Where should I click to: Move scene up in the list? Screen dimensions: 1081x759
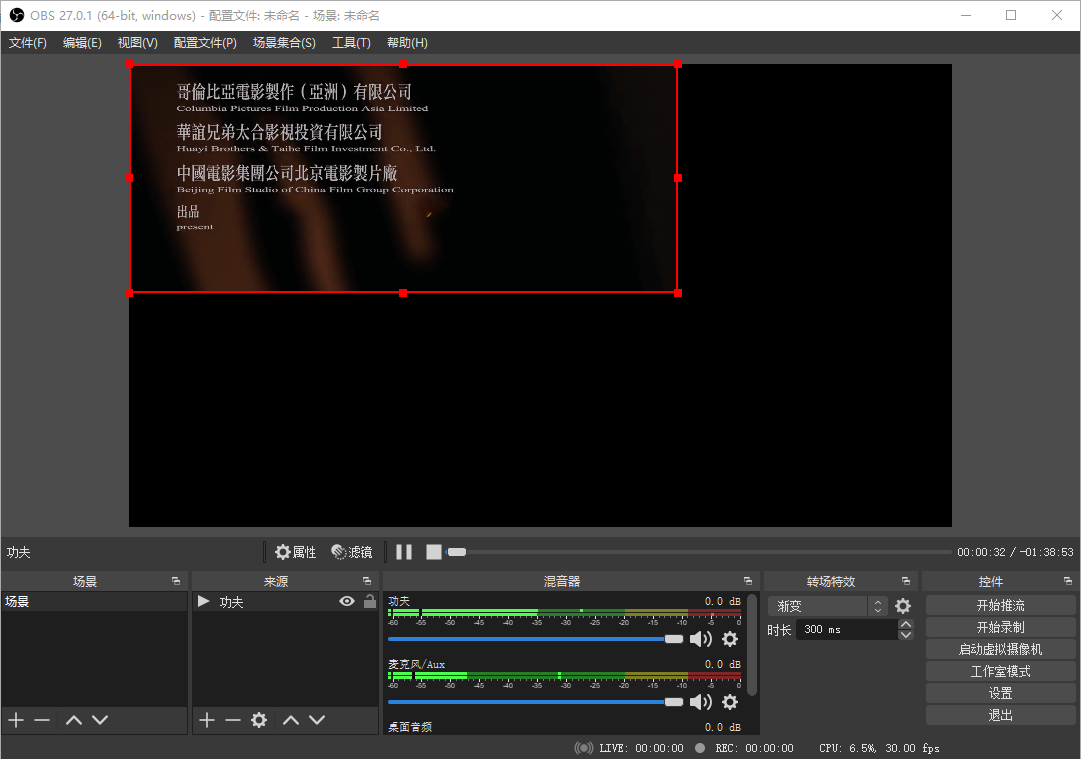[74, 720]
